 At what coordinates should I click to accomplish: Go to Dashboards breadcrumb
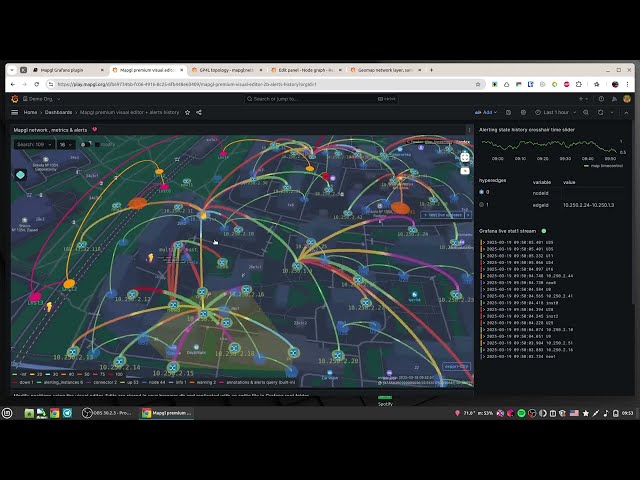pos(58,112)
